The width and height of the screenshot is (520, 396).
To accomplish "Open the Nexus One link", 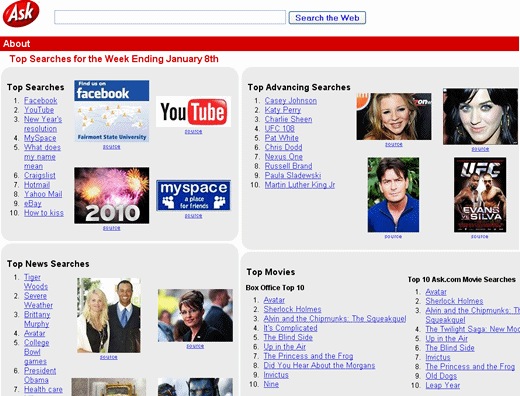I will pyautogui.click(x=284, y=156).
